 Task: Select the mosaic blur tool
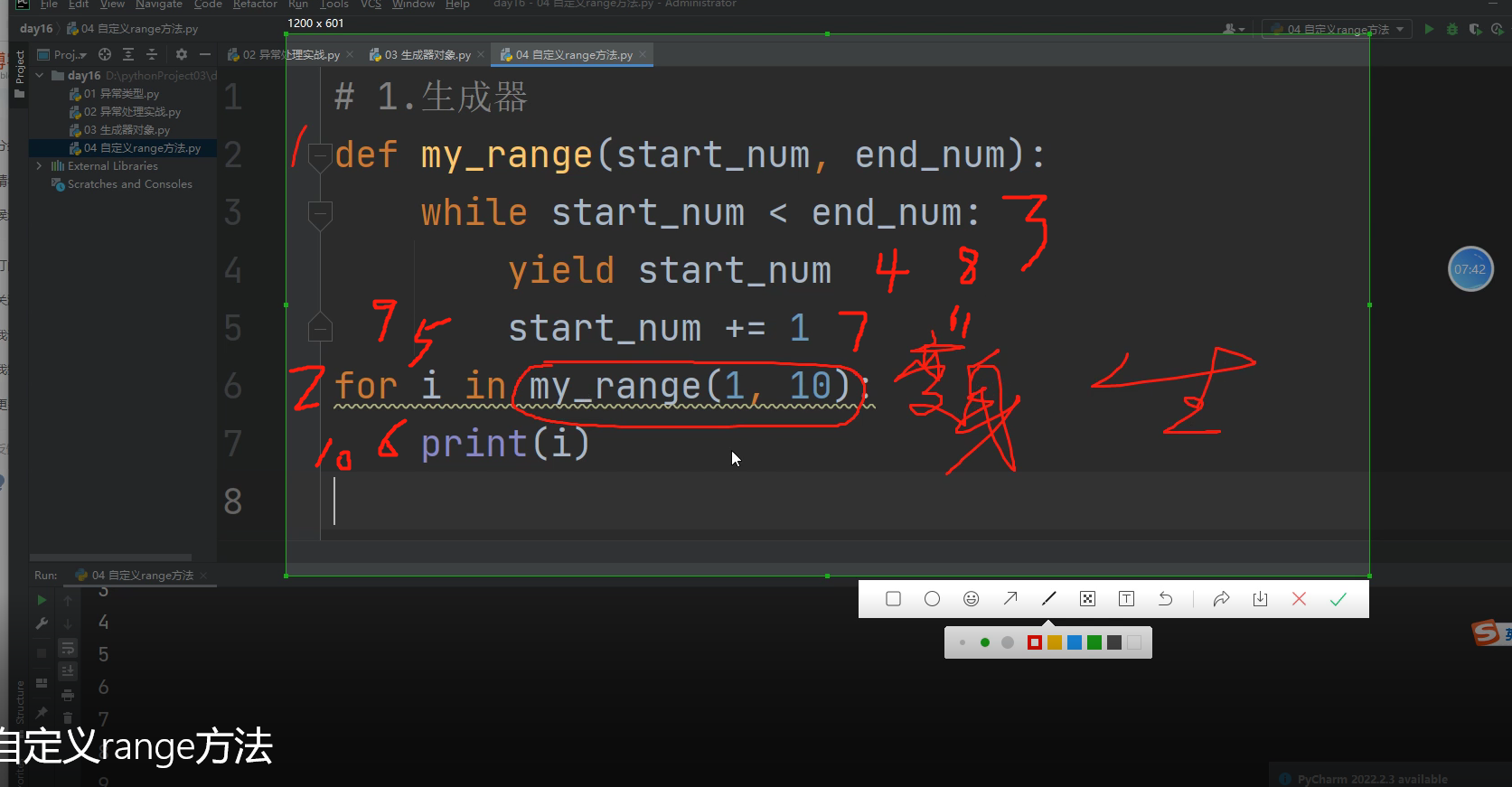point(1087,599)
